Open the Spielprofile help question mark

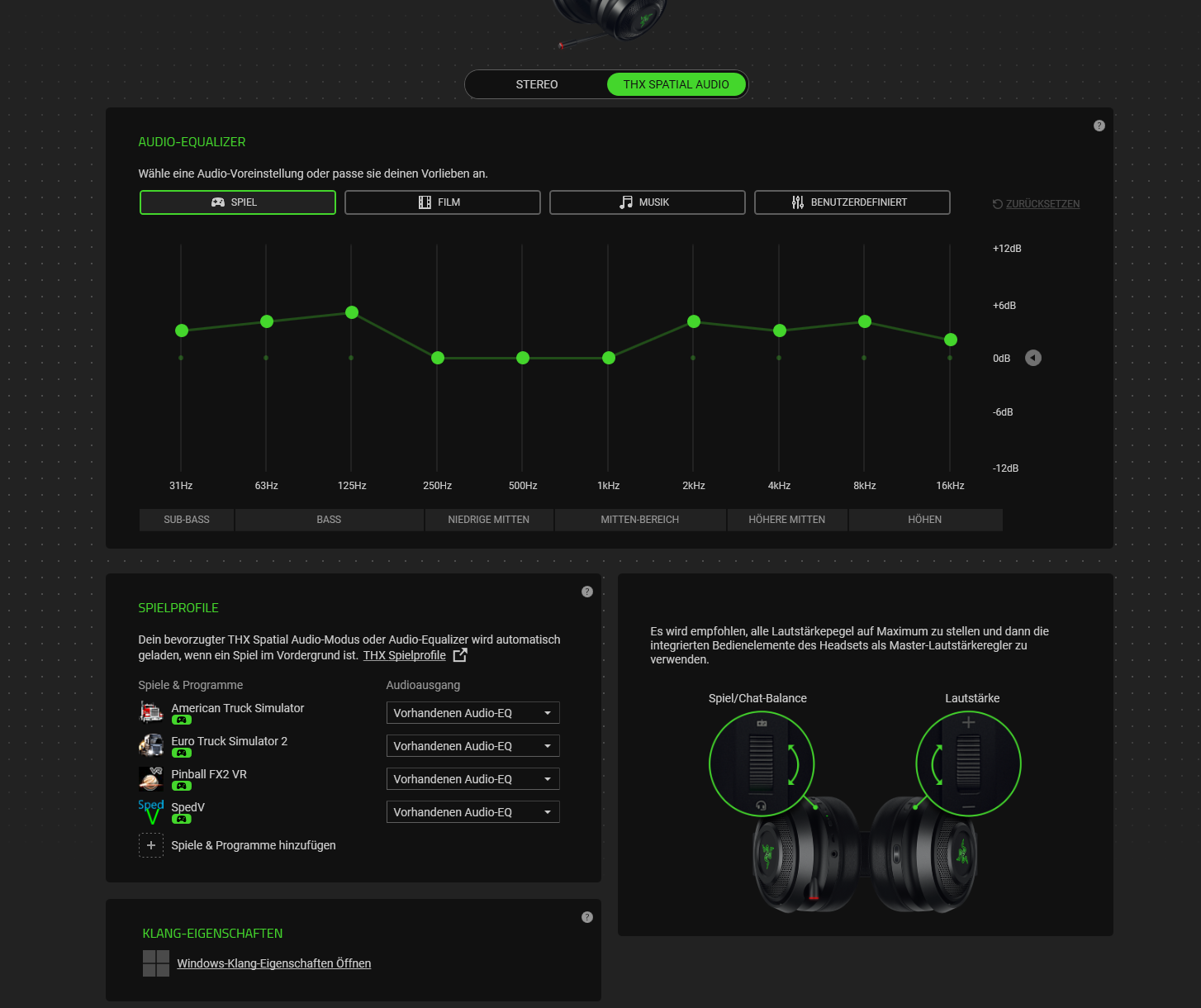[x=587, y=592]
